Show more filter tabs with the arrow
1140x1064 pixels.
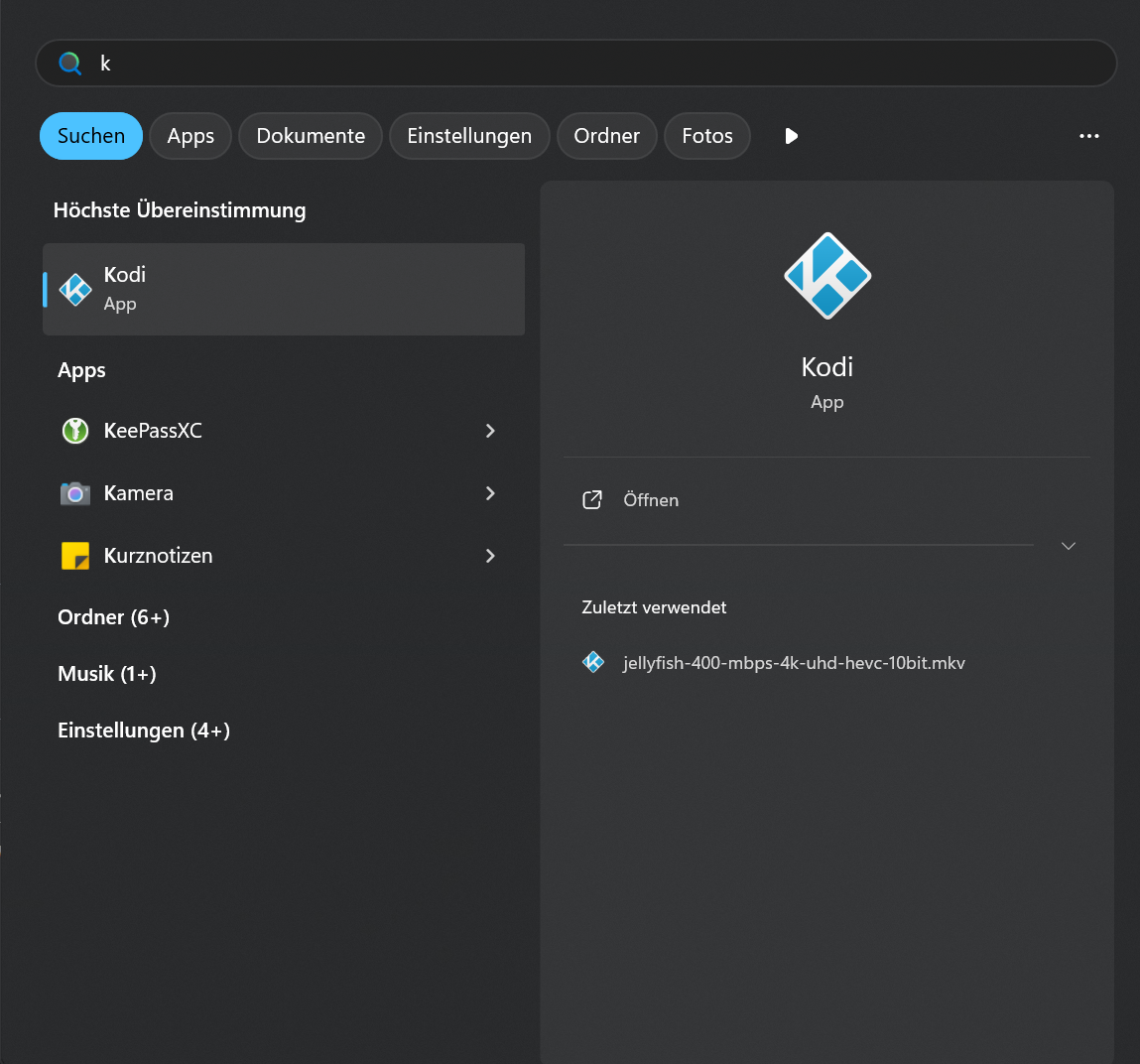791,136
